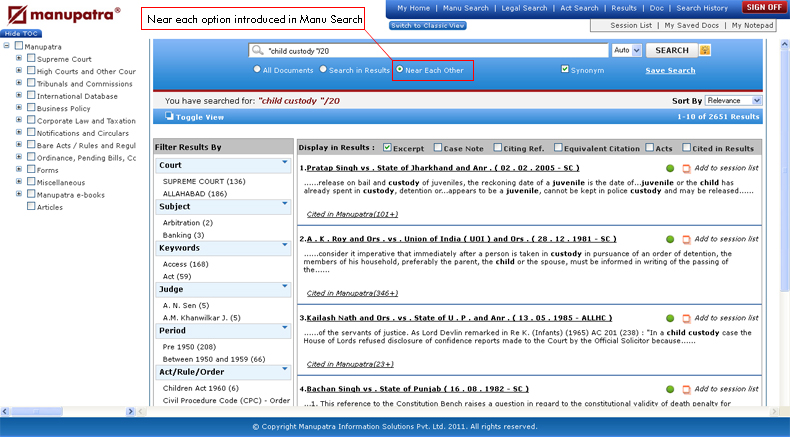Toggle Excerpt display checkbox

[387, 147]
